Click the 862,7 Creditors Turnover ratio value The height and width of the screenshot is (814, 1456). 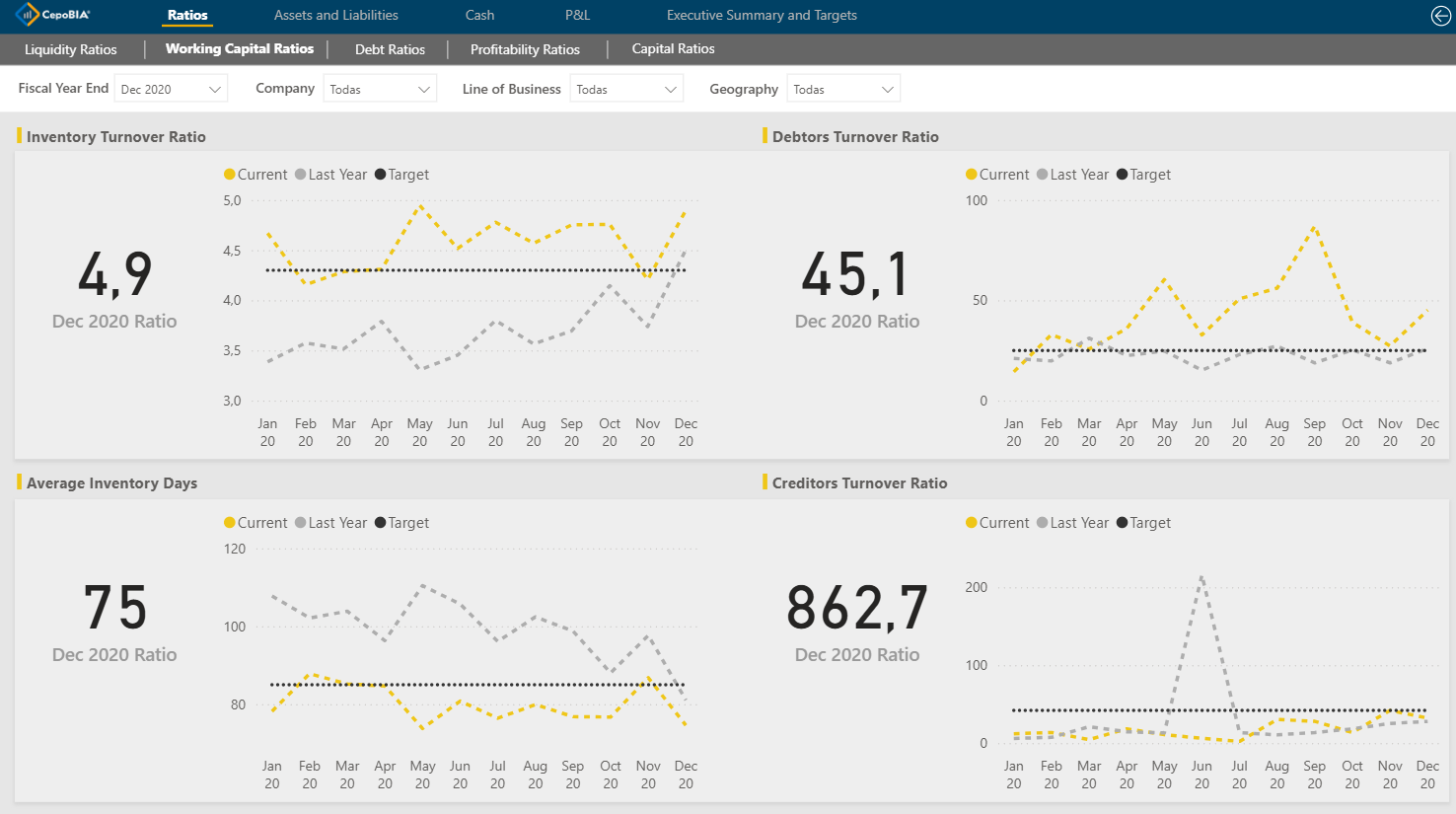856,608
